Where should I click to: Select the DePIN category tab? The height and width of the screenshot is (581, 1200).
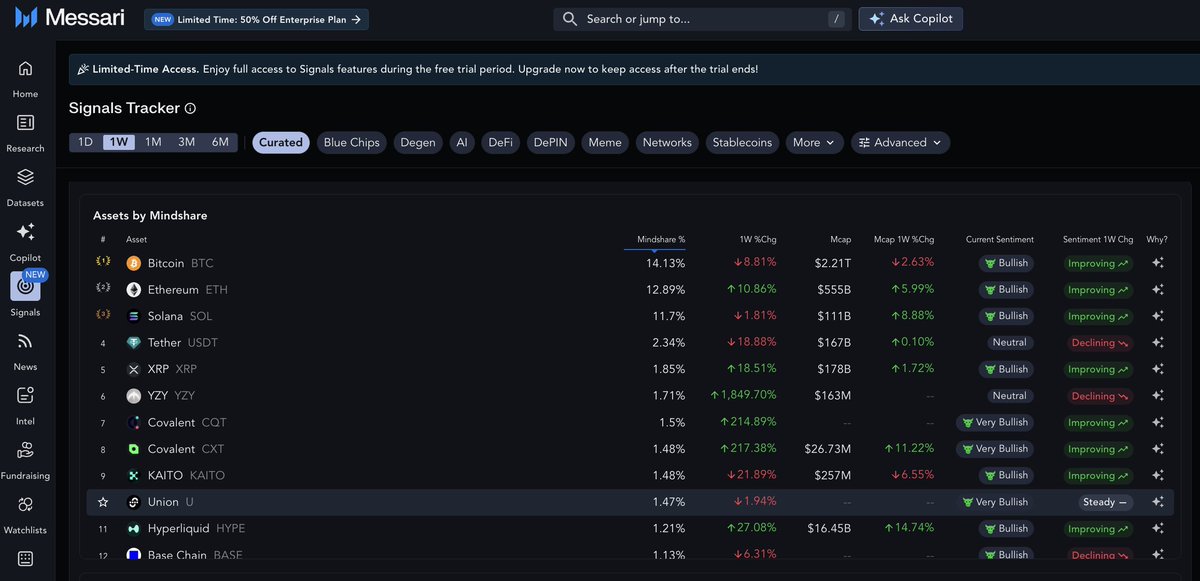551,142
